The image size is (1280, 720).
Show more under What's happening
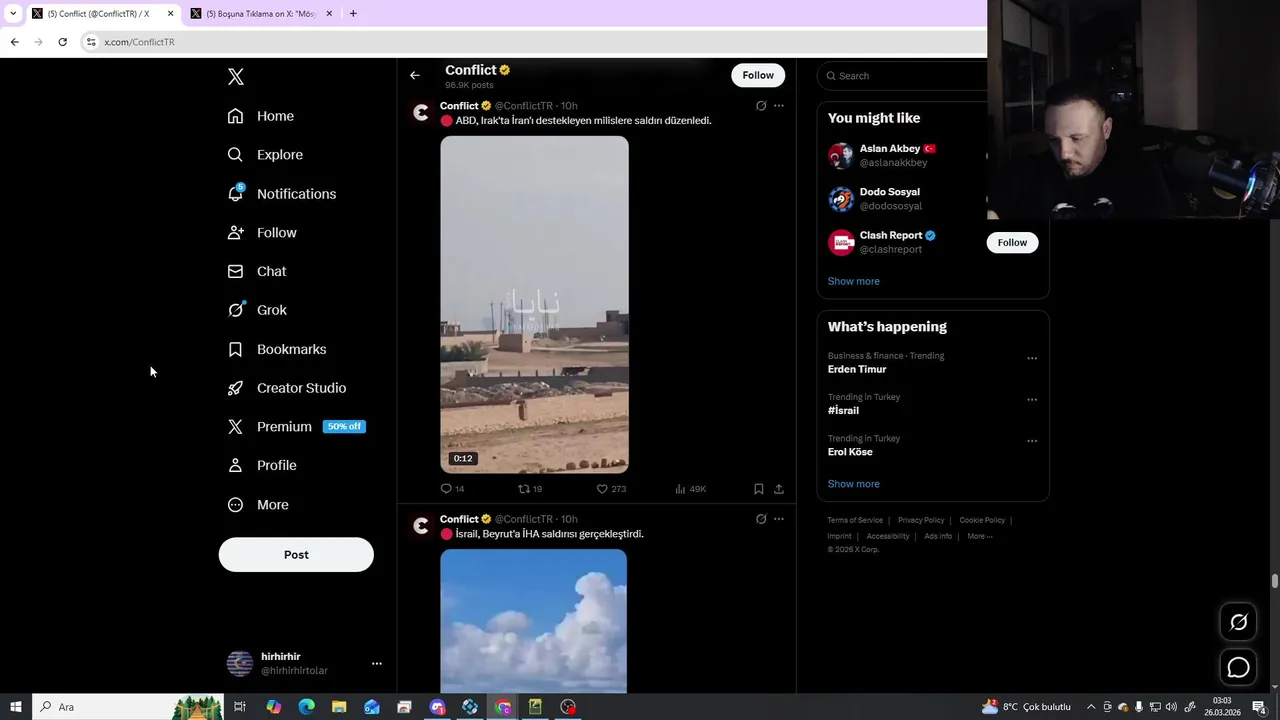[x=854, y=484]
